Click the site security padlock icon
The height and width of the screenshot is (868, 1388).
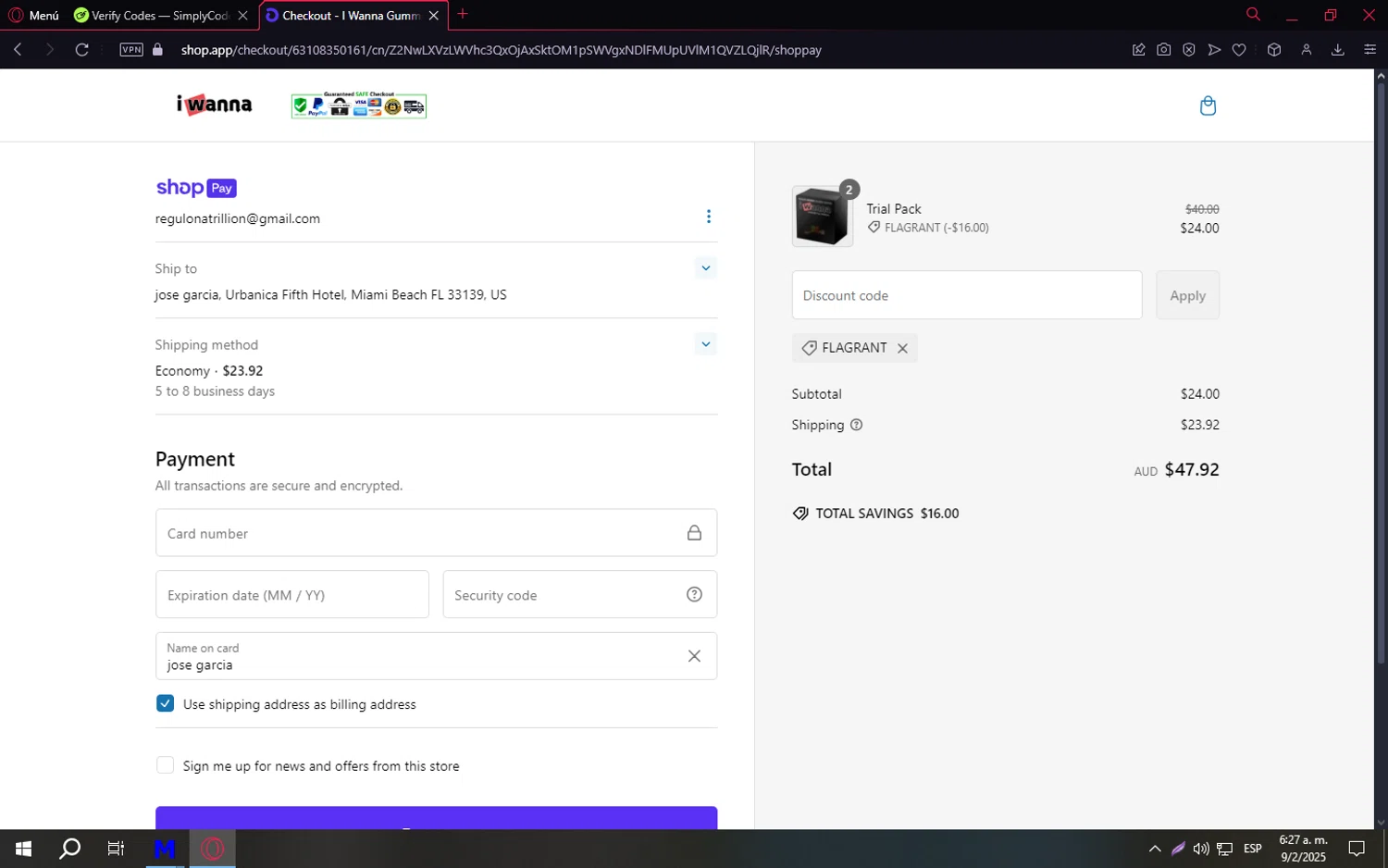point(157,50)
